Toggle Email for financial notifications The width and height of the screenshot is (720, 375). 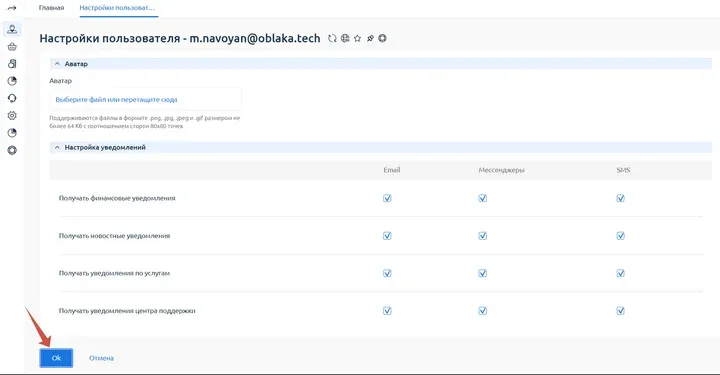tap(387, 198)
